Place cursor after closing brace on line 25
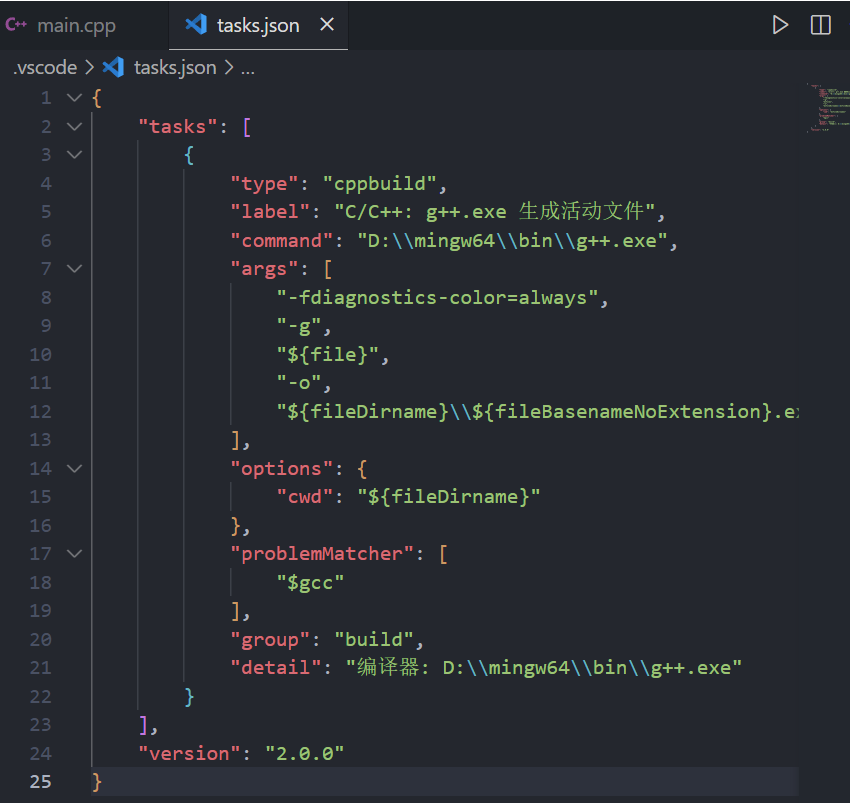The width and height of the screenshot is (850, 803). [102, 781]
